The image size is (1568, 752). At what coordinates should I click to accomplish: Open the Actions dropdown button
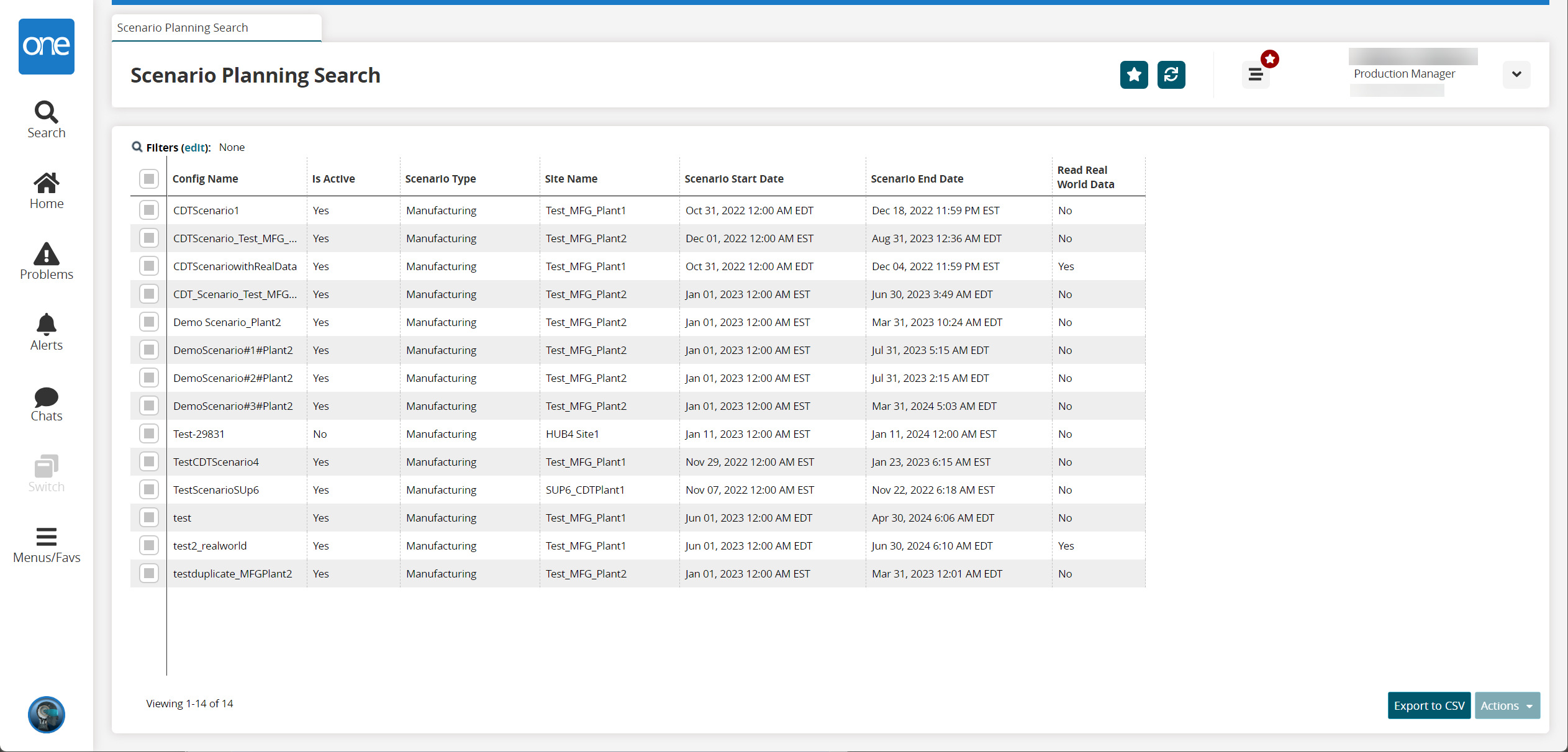coord(1507,705)
